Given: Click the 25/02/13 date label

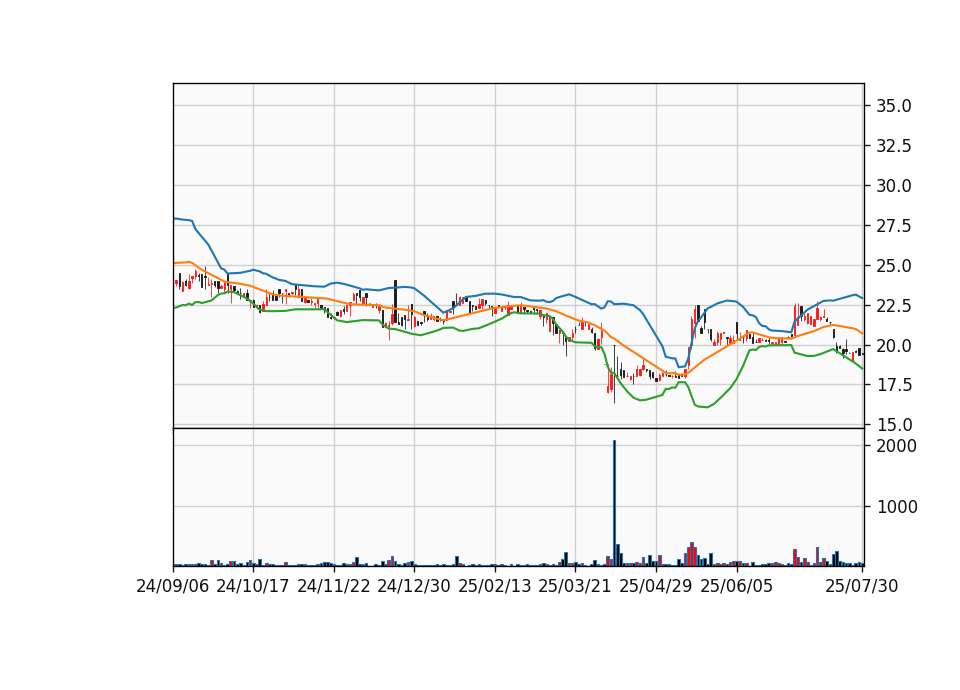Looking at the screenshot, I should point(495,587).
